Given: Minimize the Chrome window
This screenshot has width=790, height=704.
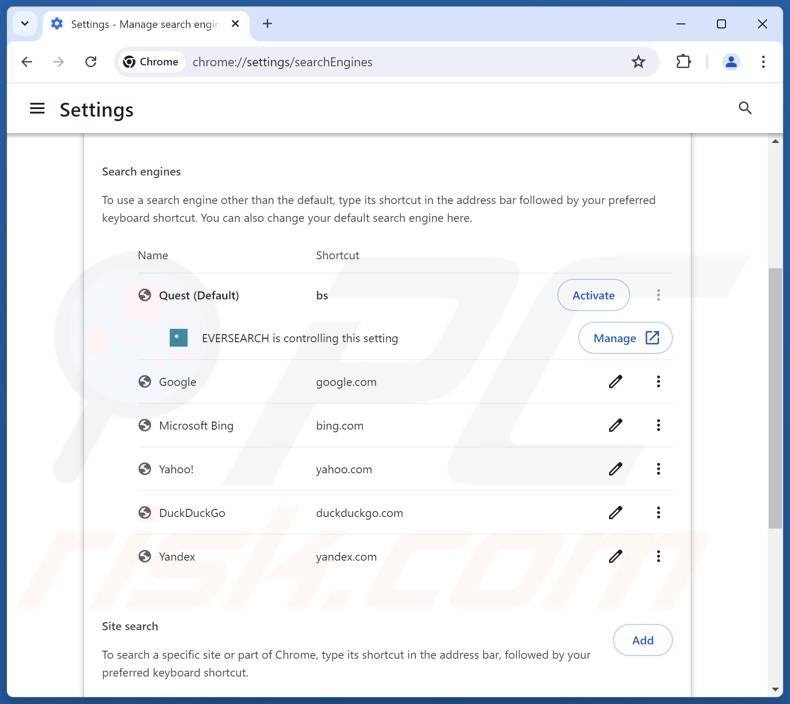Looking at the screenshot, I should point(680,24).
